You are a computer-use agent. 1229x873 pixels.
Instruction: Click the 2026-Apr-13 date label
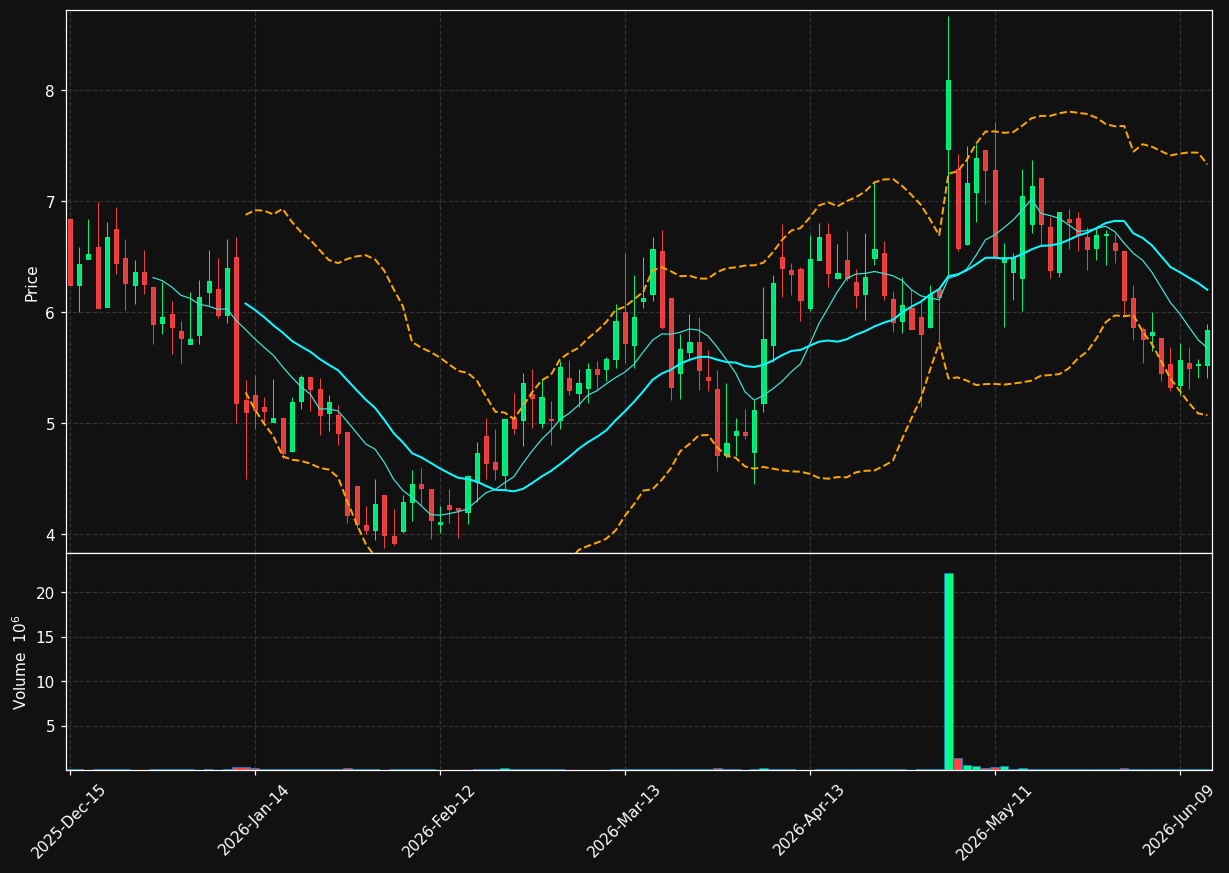click(809, 821)
